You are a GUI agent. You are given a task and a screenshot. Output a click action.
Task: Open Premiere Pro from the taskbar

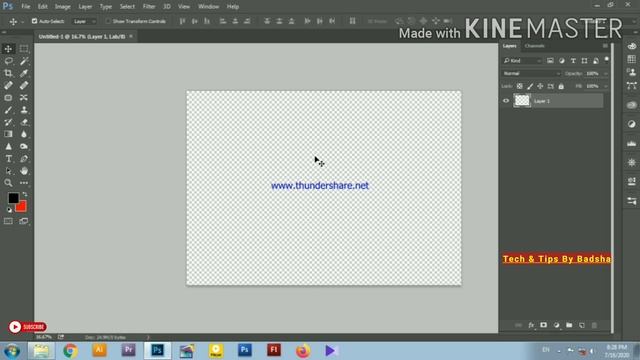(128, 351)
